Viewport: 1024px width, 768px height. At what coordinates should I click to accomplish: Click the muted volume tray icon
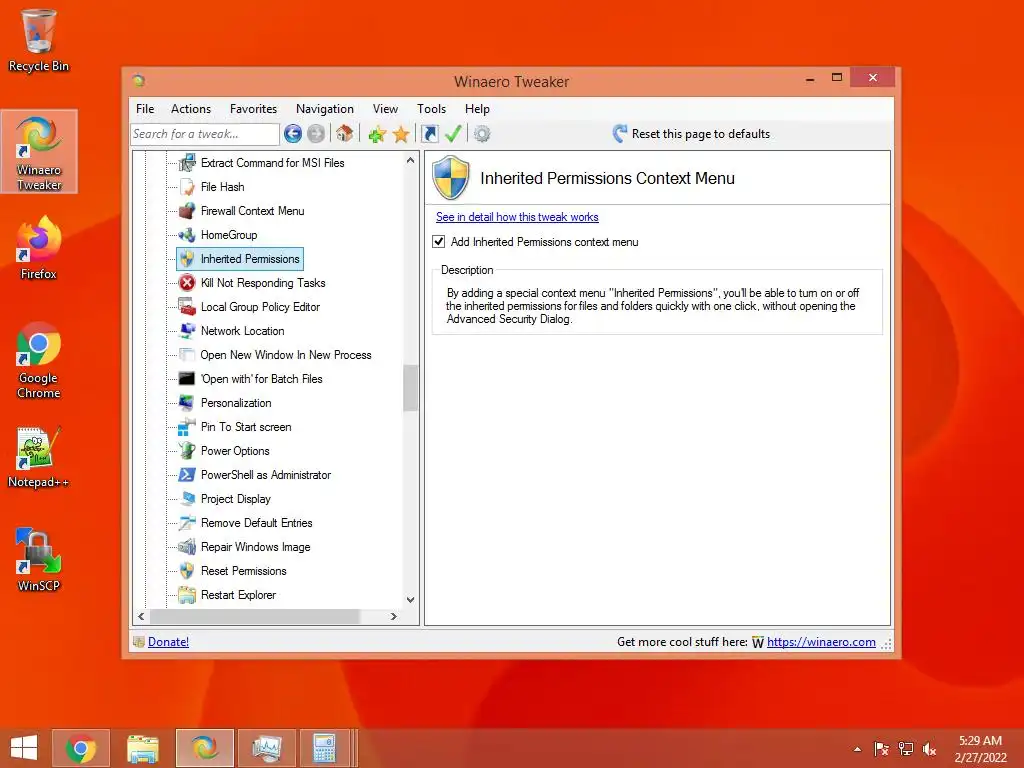[929, 749]
